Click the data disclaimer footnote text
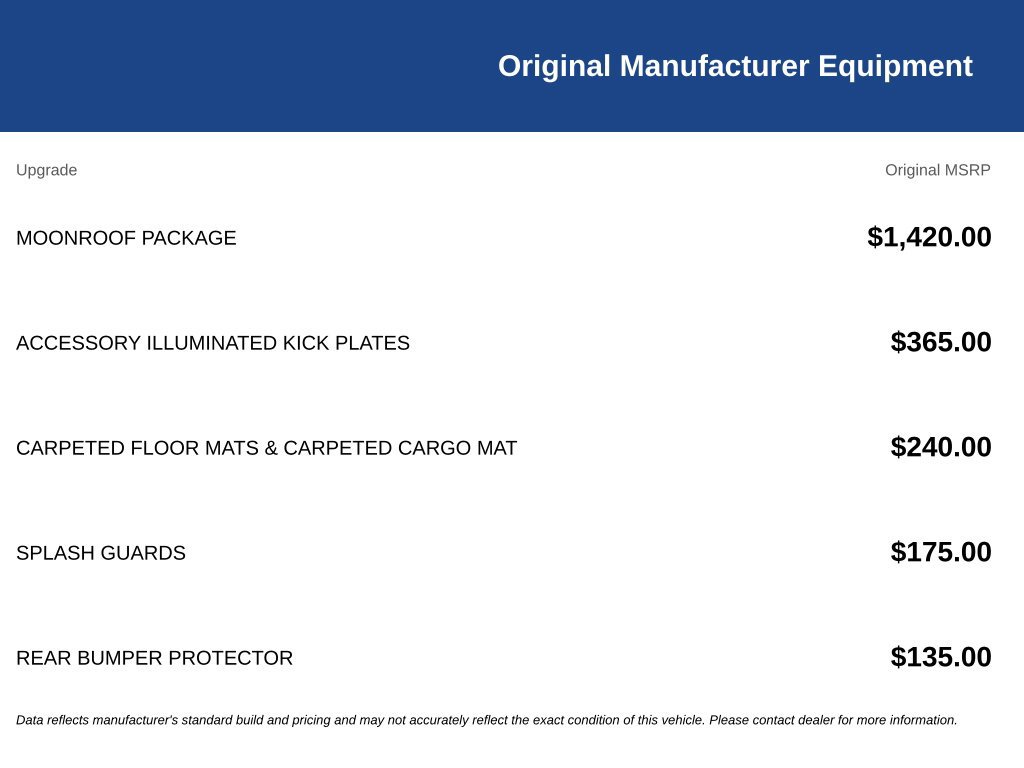This screenshot has width=1024, height=768. [487, 720]
